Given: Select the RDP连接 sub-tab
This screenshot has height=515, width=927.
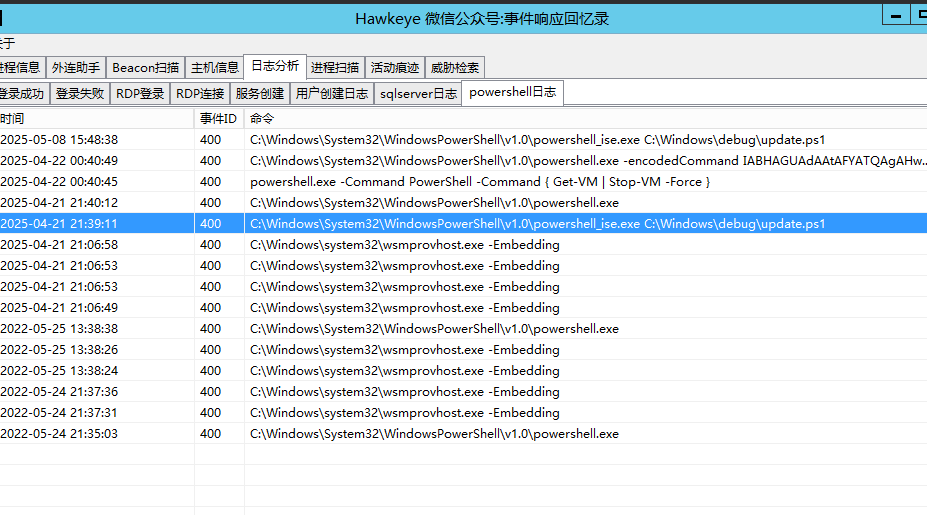Looking at the screenshot, I should tap(200, 94).
